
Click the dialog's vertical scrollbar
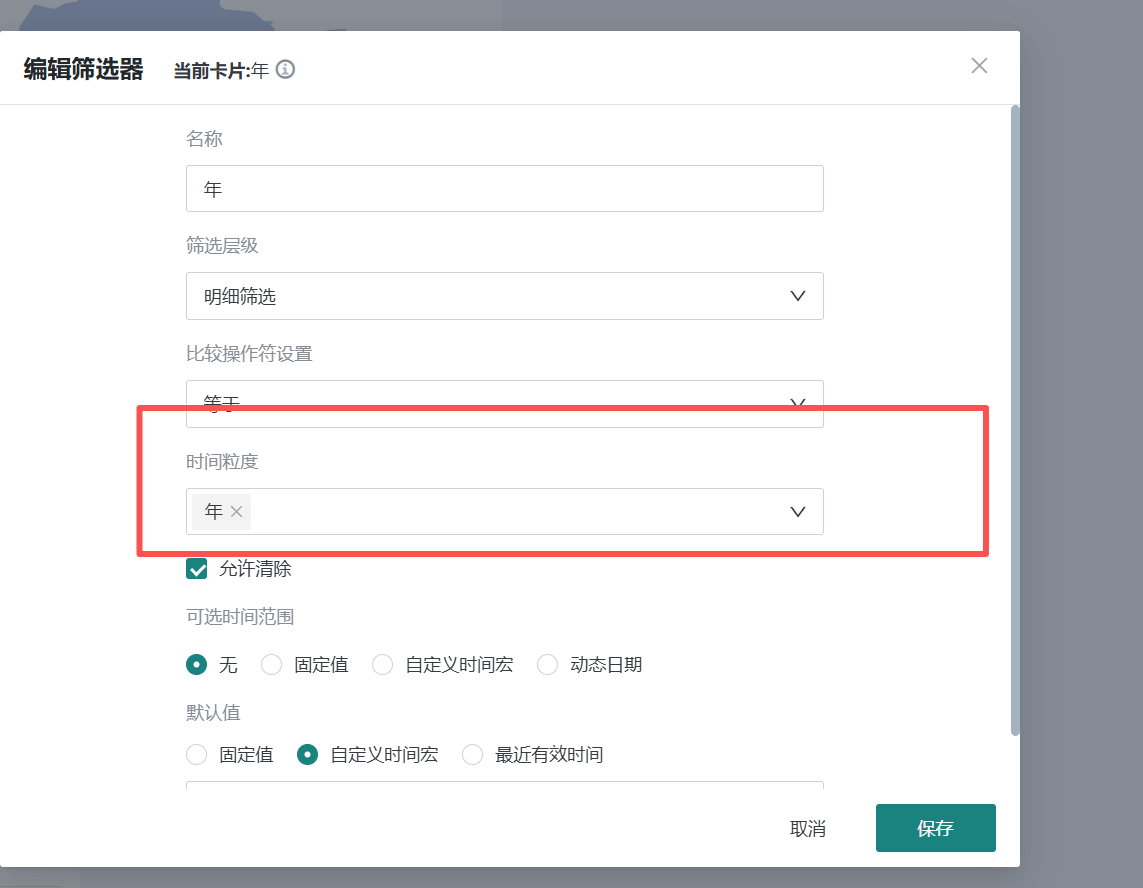(1015, 421)
